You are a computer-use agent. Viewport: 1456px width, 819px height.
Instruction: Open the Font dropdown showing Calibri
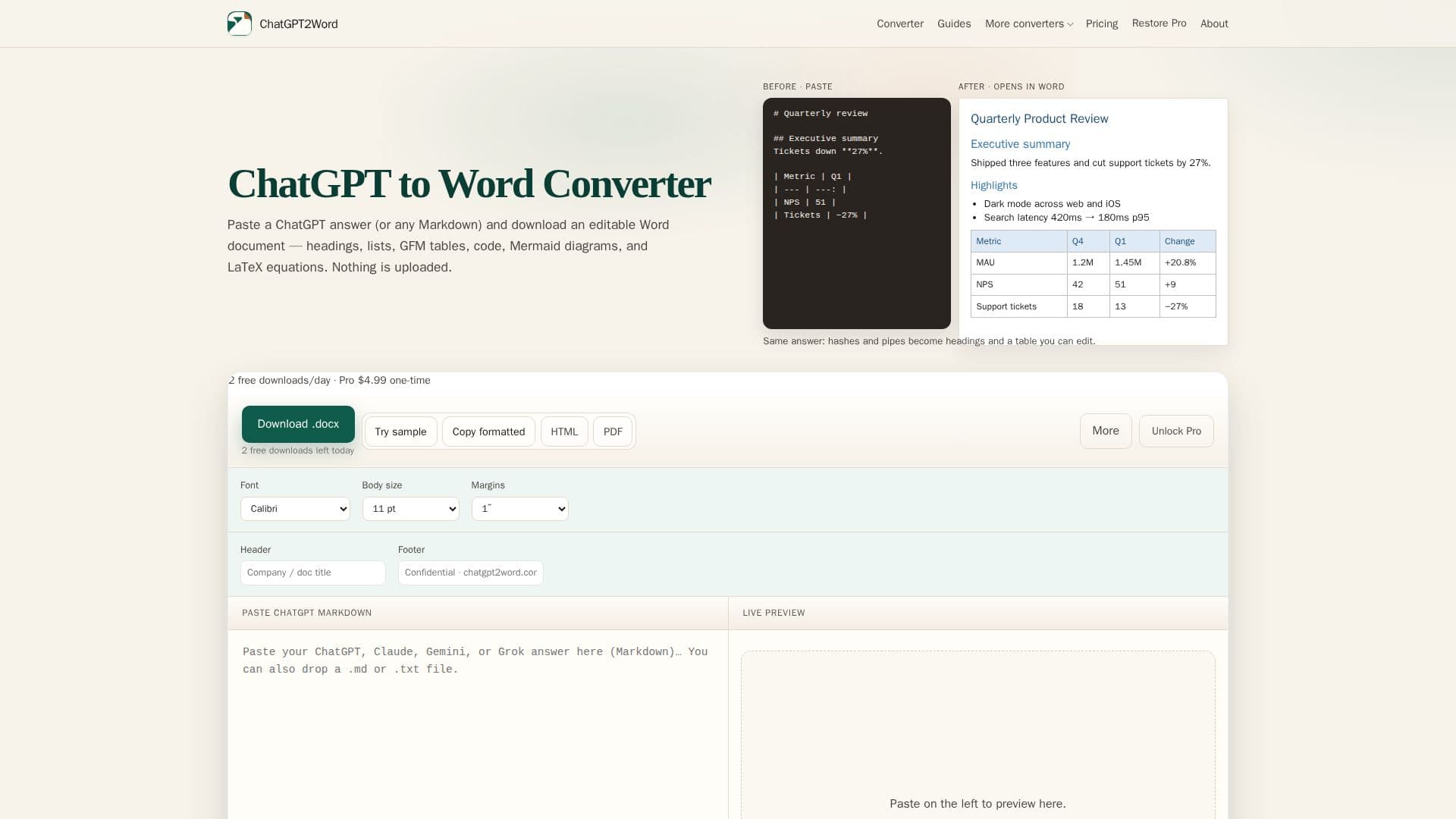(295, 509)
